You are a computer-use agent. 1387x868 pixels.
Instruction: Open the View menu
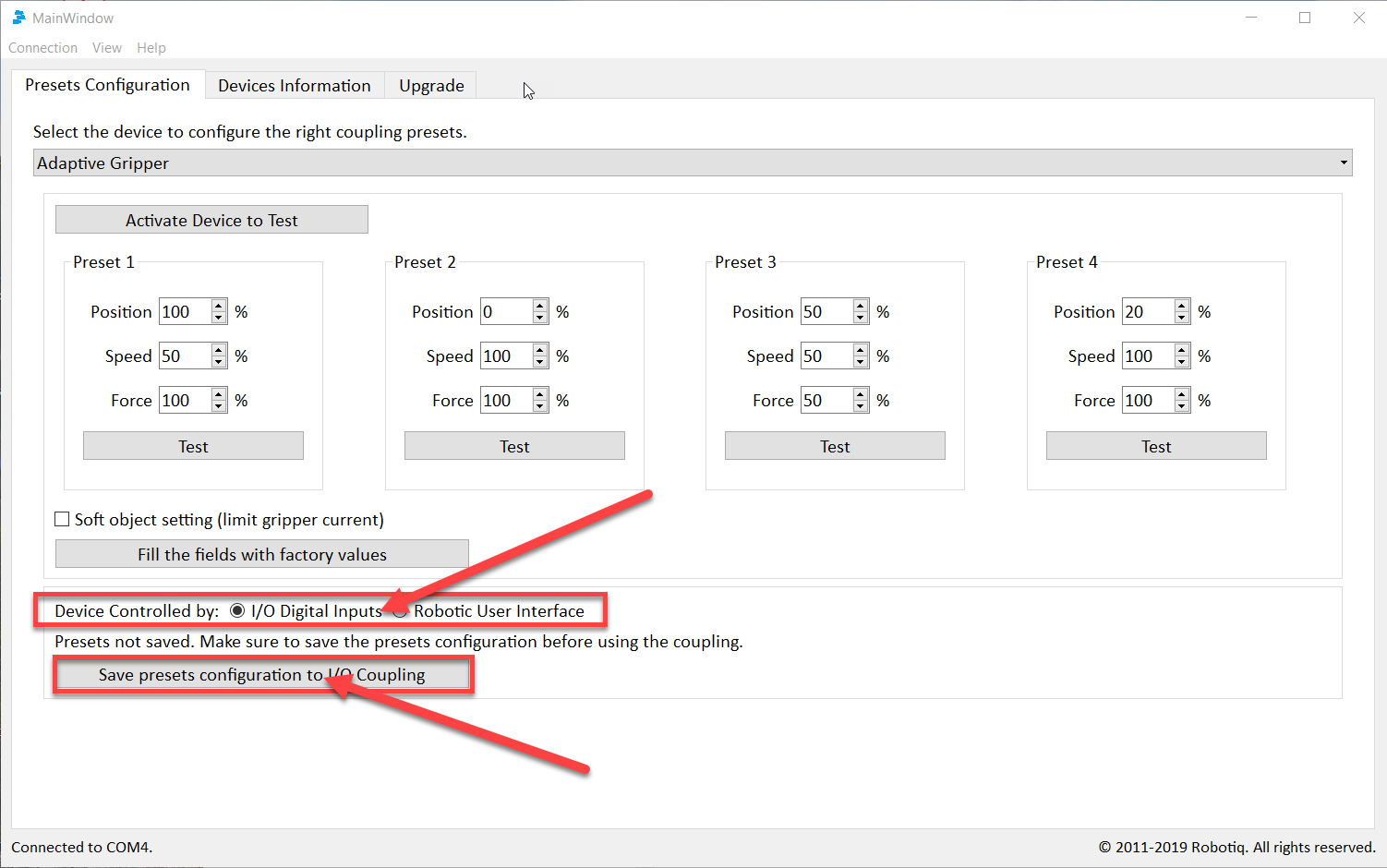[107, 47]
